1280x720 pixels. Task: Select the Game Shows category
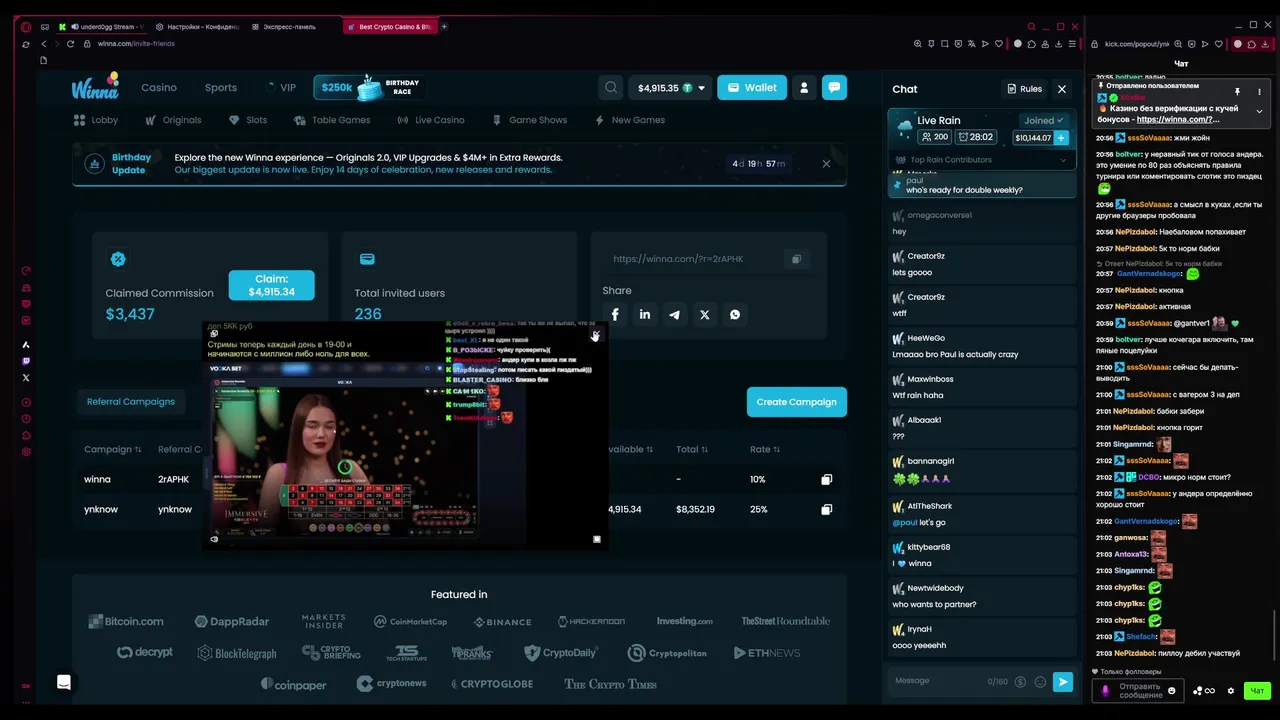point(529,120)
